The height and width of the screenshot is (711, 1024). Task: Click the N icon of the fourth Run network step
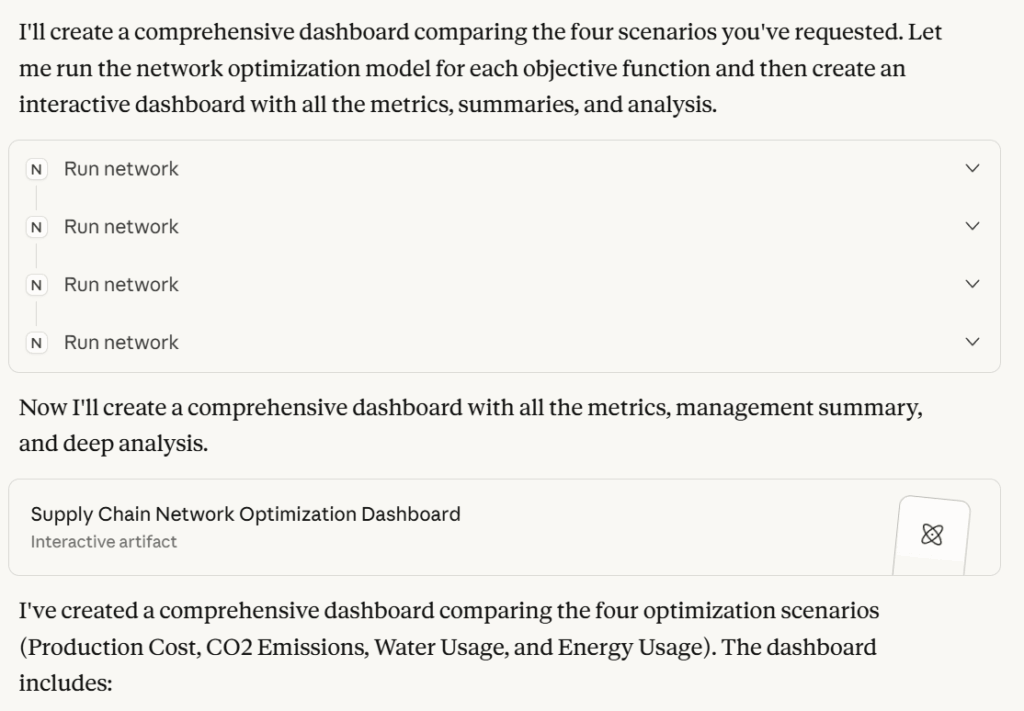pos(37,343)
